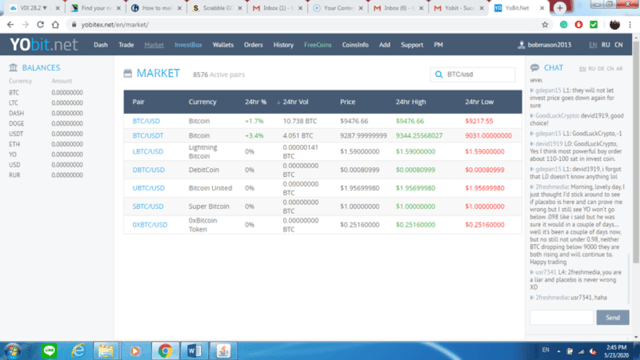The image size is (640, 360).
Task: Switch site language to CN
Action: 619,45
